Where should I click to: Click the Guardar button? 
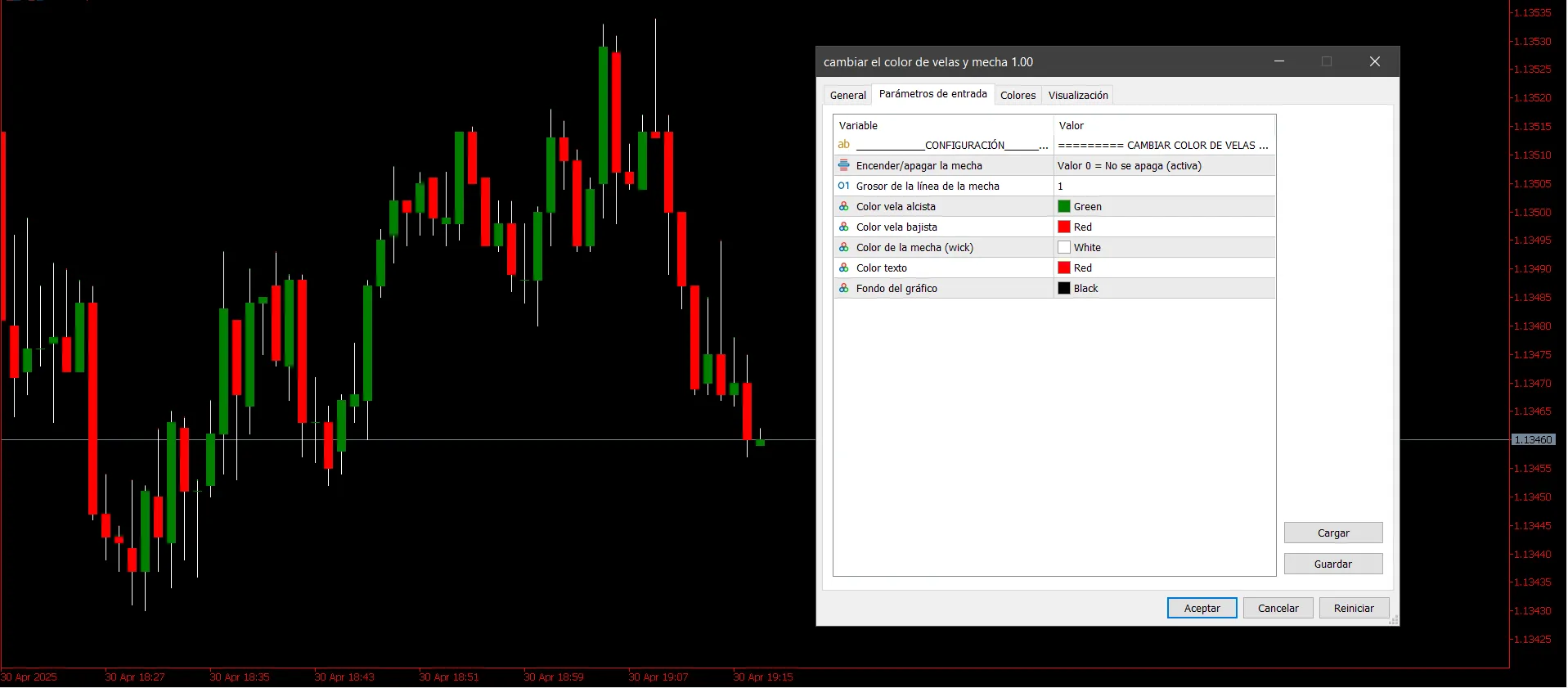coord(1332,564)
